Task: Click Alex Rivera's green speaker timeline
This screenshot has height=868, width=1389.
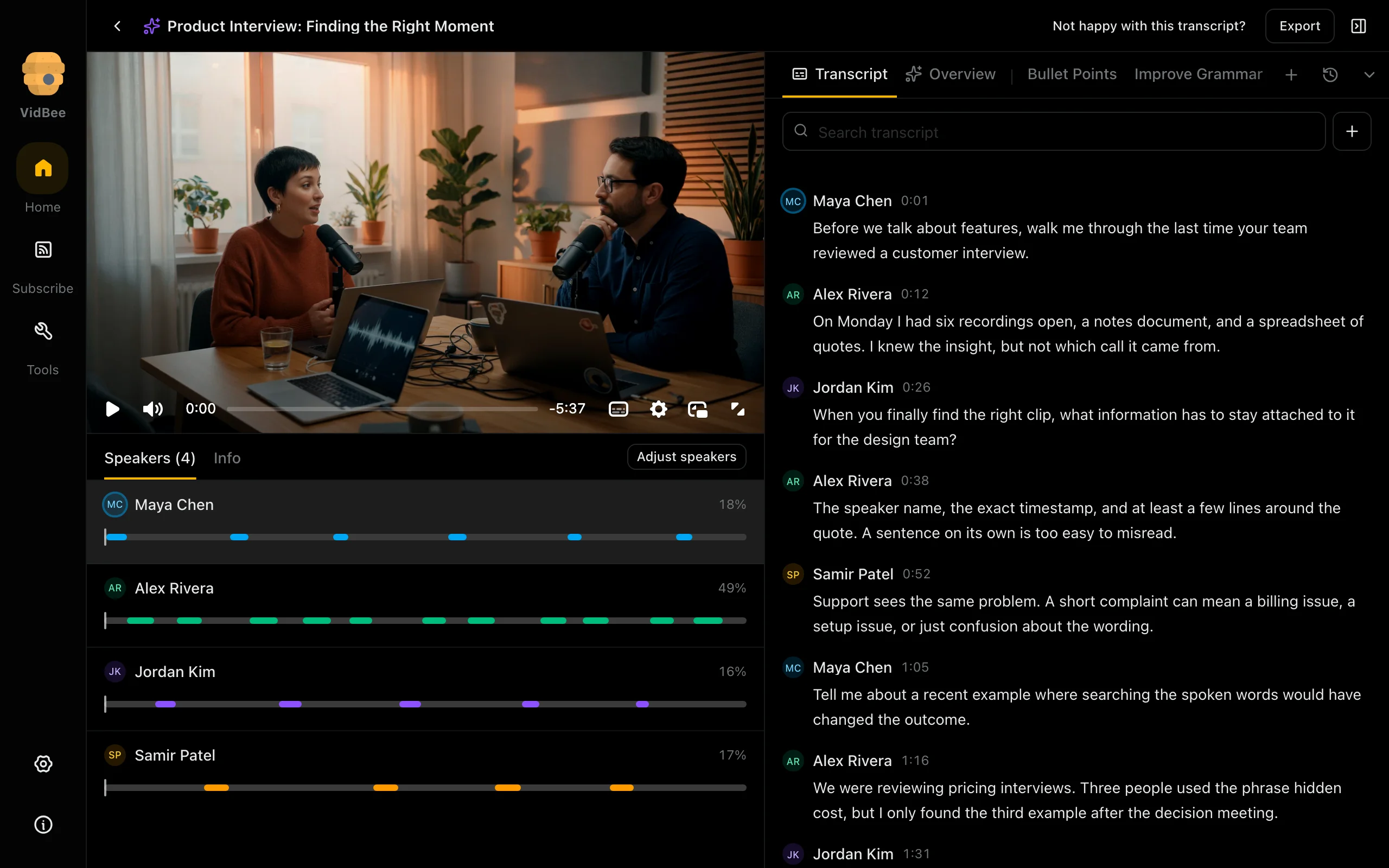Action: pos(425,621)
